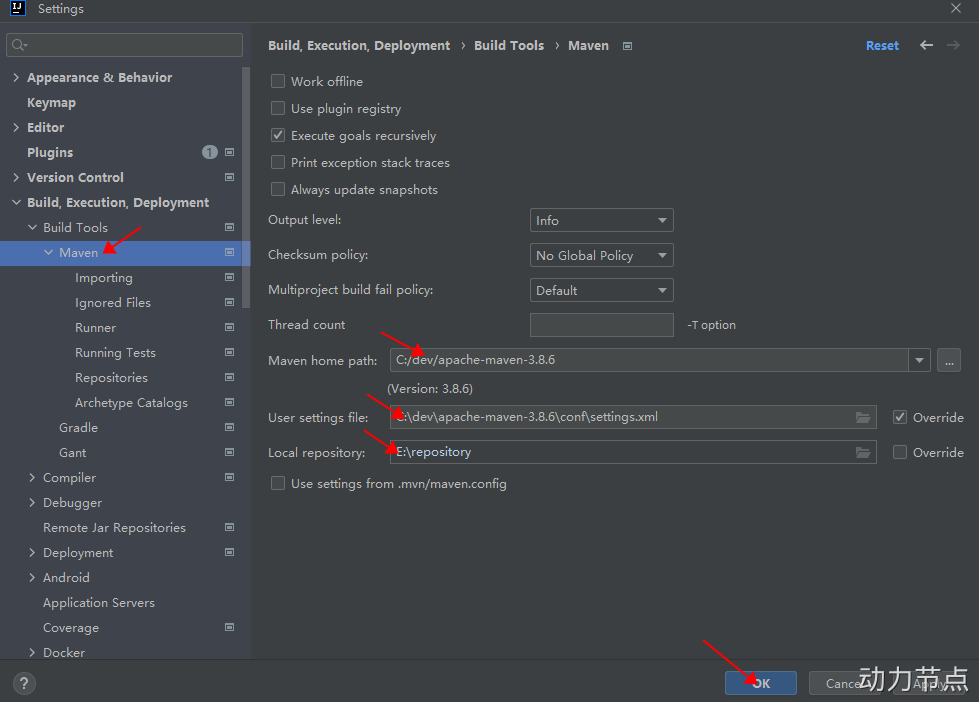Open Application Servers settings
This screenshot has height=702, width=979.
pyautogui.click(x=99, y=603)
